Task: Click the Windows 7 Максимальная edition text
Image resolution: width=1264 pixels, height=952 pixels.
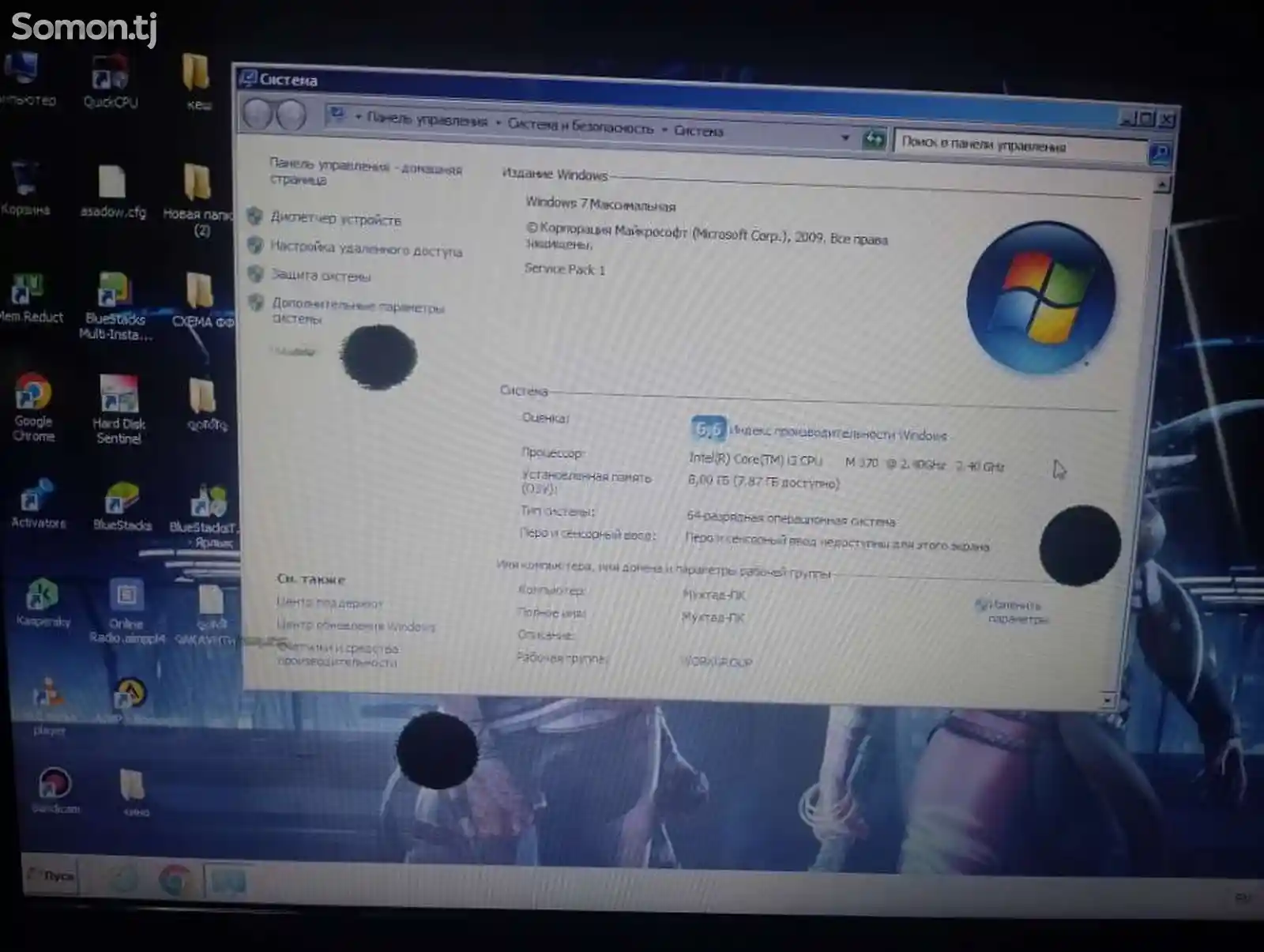Action: pos(600,204)
